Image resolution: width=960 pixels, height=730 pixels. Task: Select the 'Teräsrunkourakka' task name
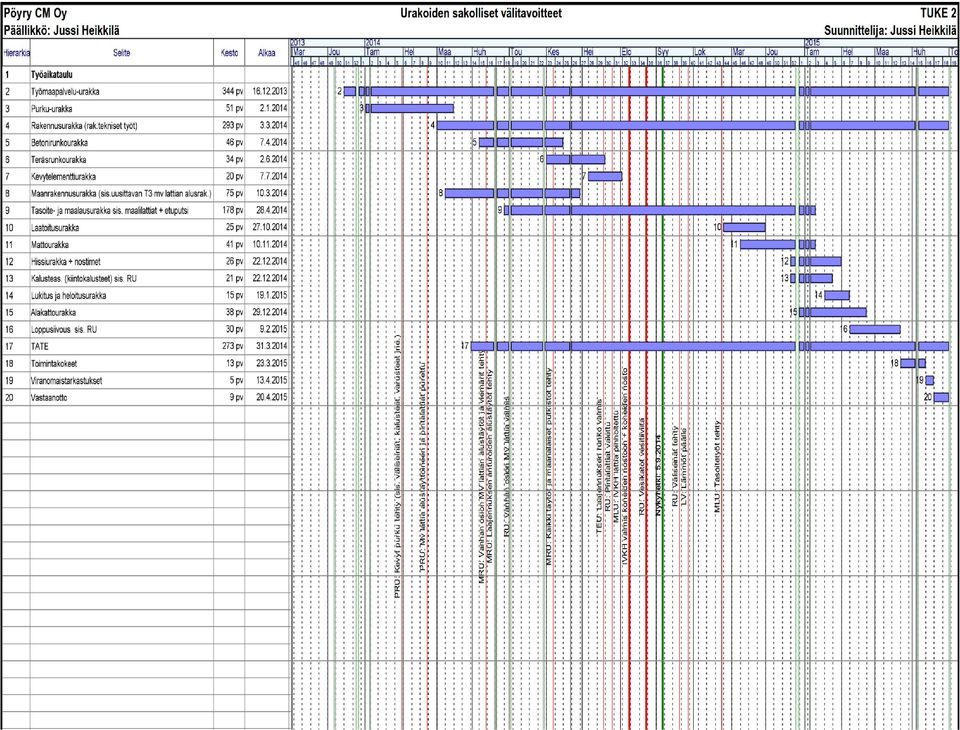58,159
